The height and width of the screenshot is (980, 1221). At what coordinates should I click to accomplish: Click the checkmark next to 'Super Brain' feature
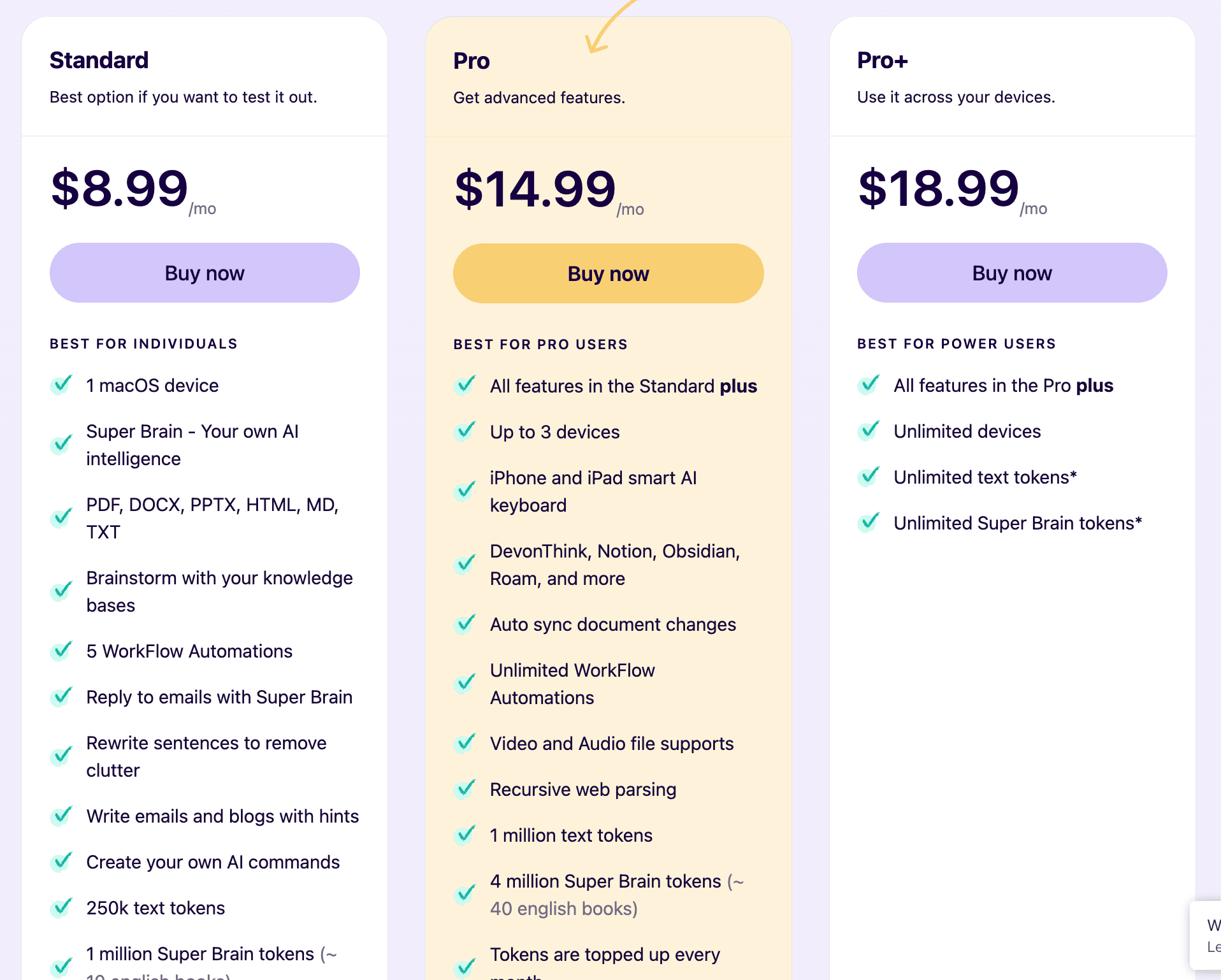[61, 445]
